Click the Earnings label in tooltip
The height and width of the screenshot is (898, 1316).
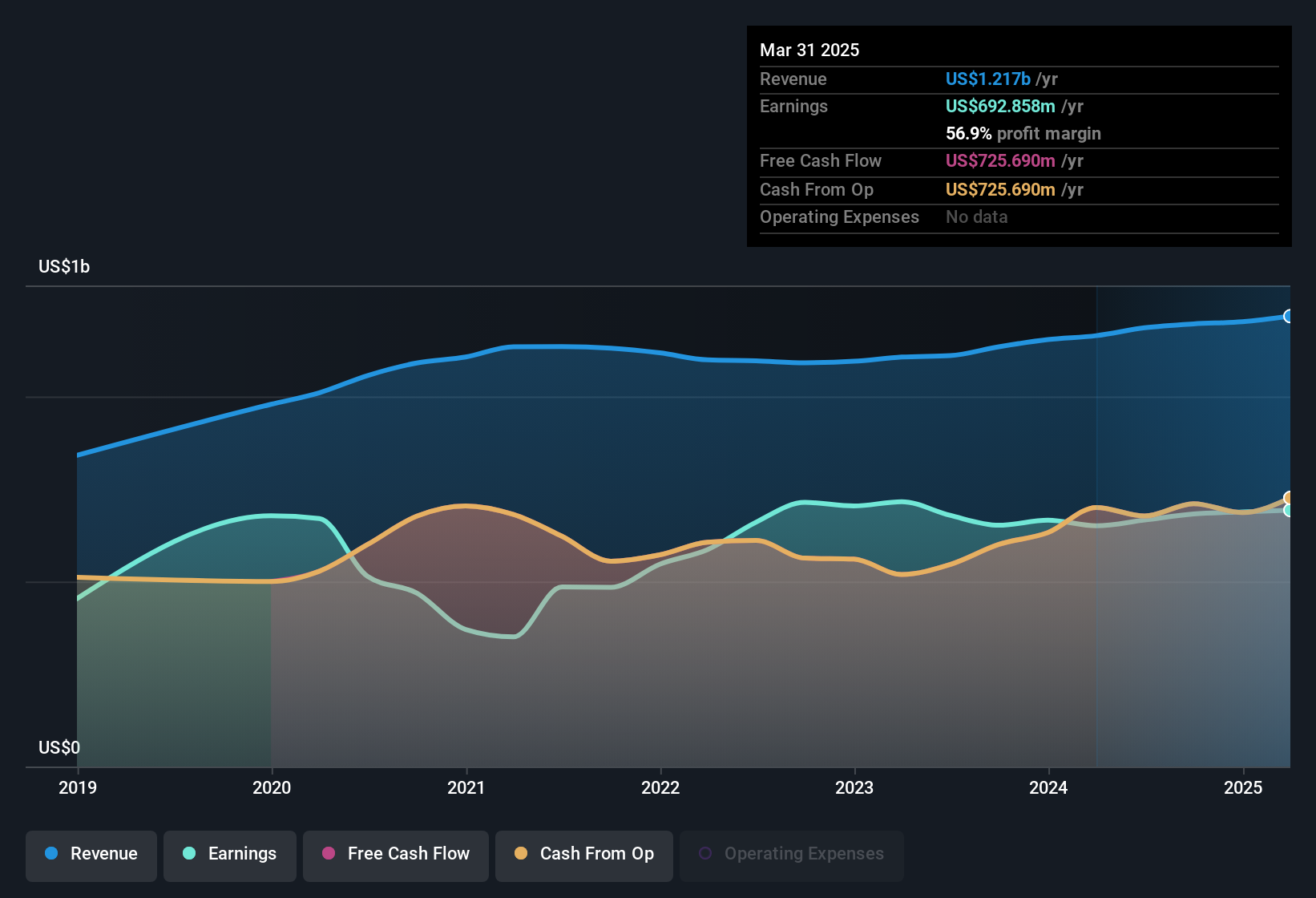coord(794,106)
